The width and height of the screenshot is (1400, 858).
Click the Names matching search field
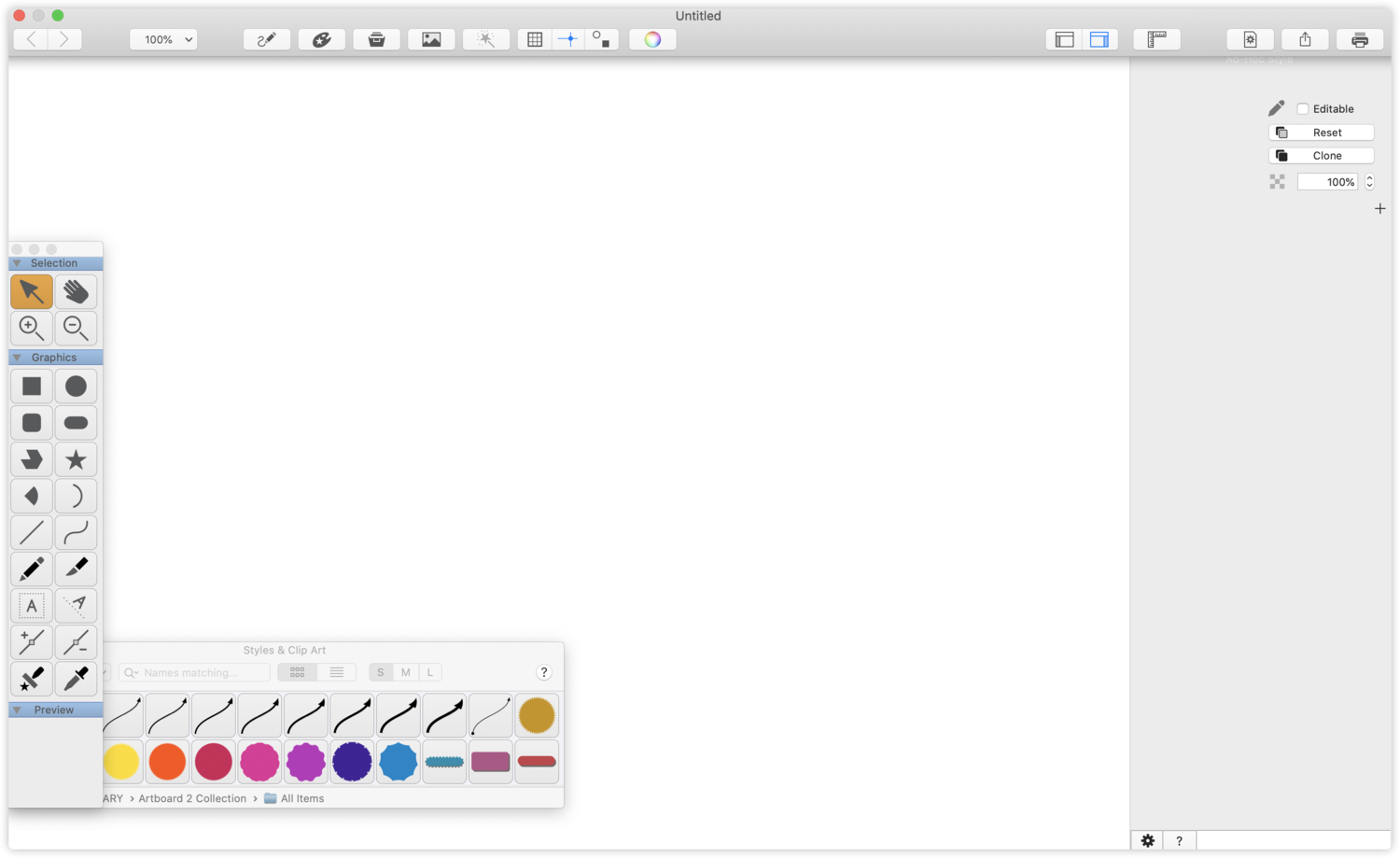click(195, 672)
